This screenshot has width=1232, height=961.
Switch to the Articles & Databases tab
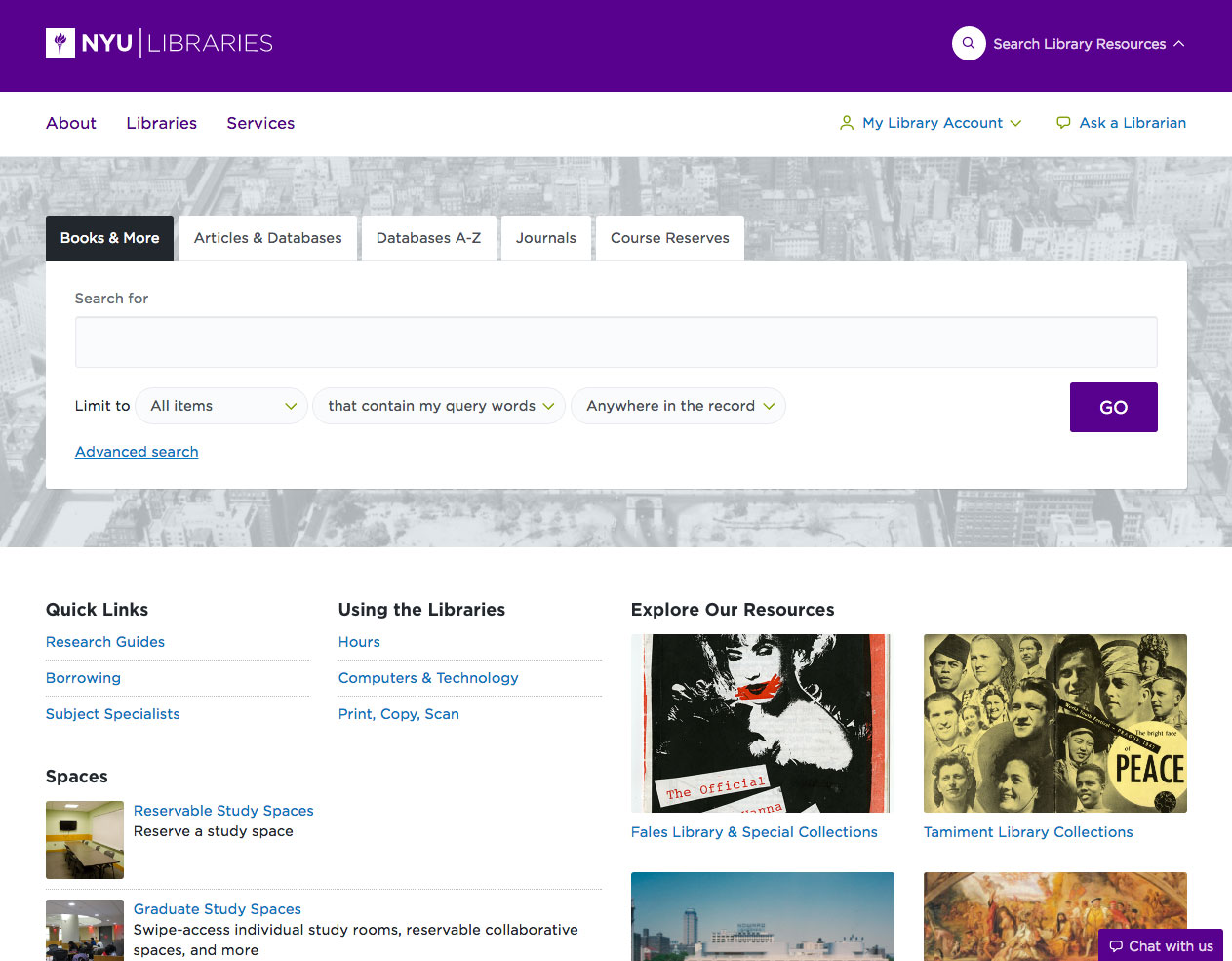(x=267, y=238)
